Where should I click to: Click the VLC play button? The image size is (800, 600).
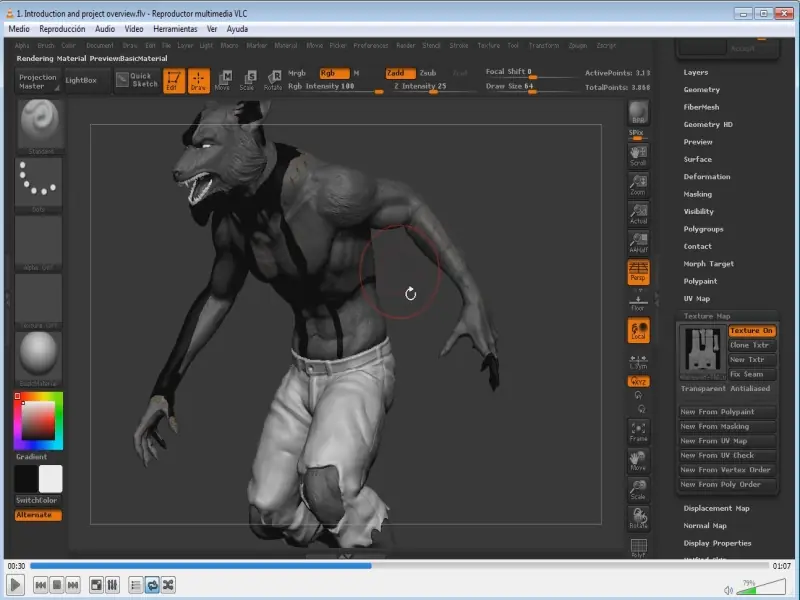(x=15, y=585)
